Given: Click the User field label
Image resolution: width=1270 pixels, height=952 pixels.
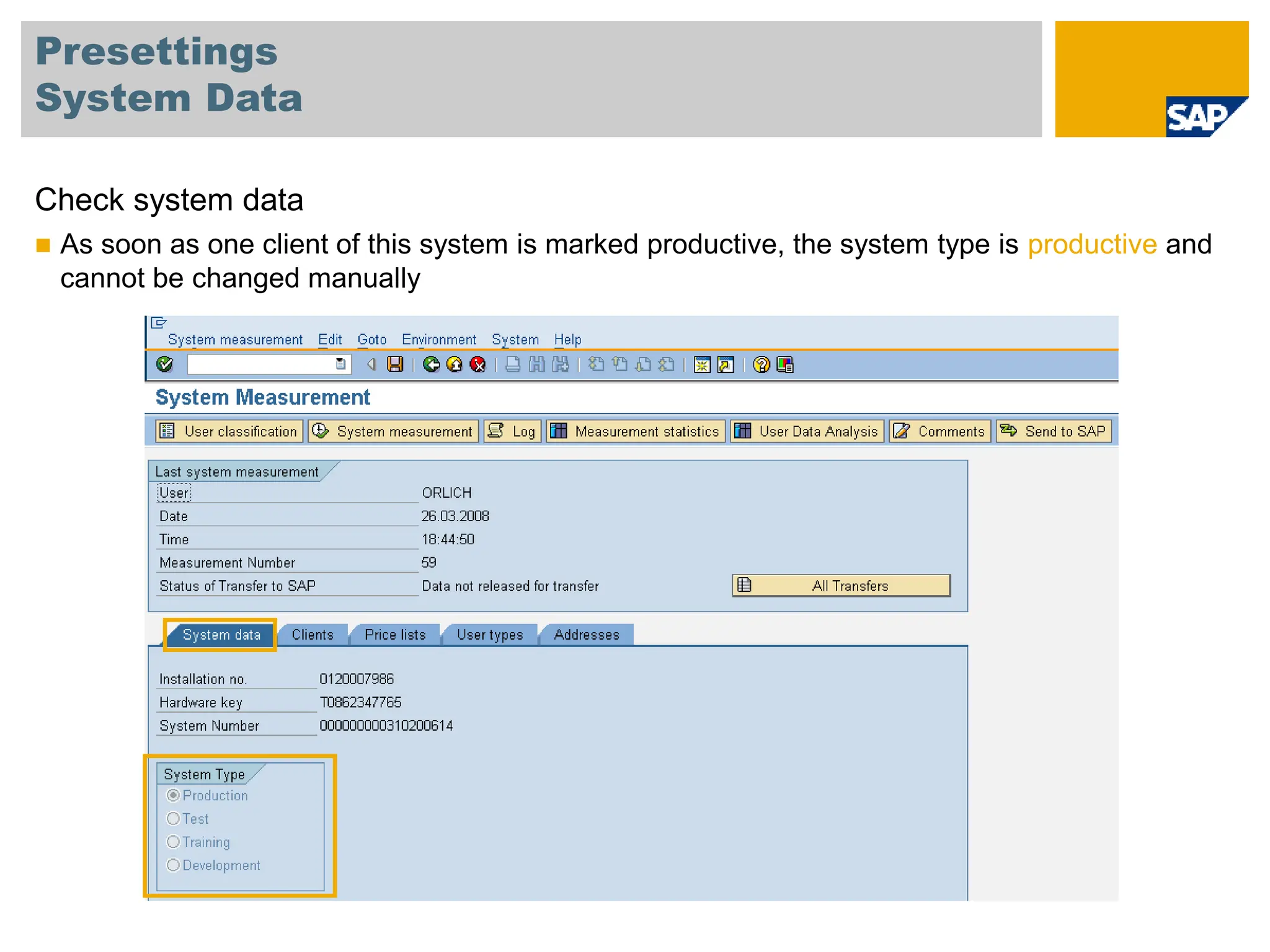Looking at the screenshot, I should coord(174,493).
